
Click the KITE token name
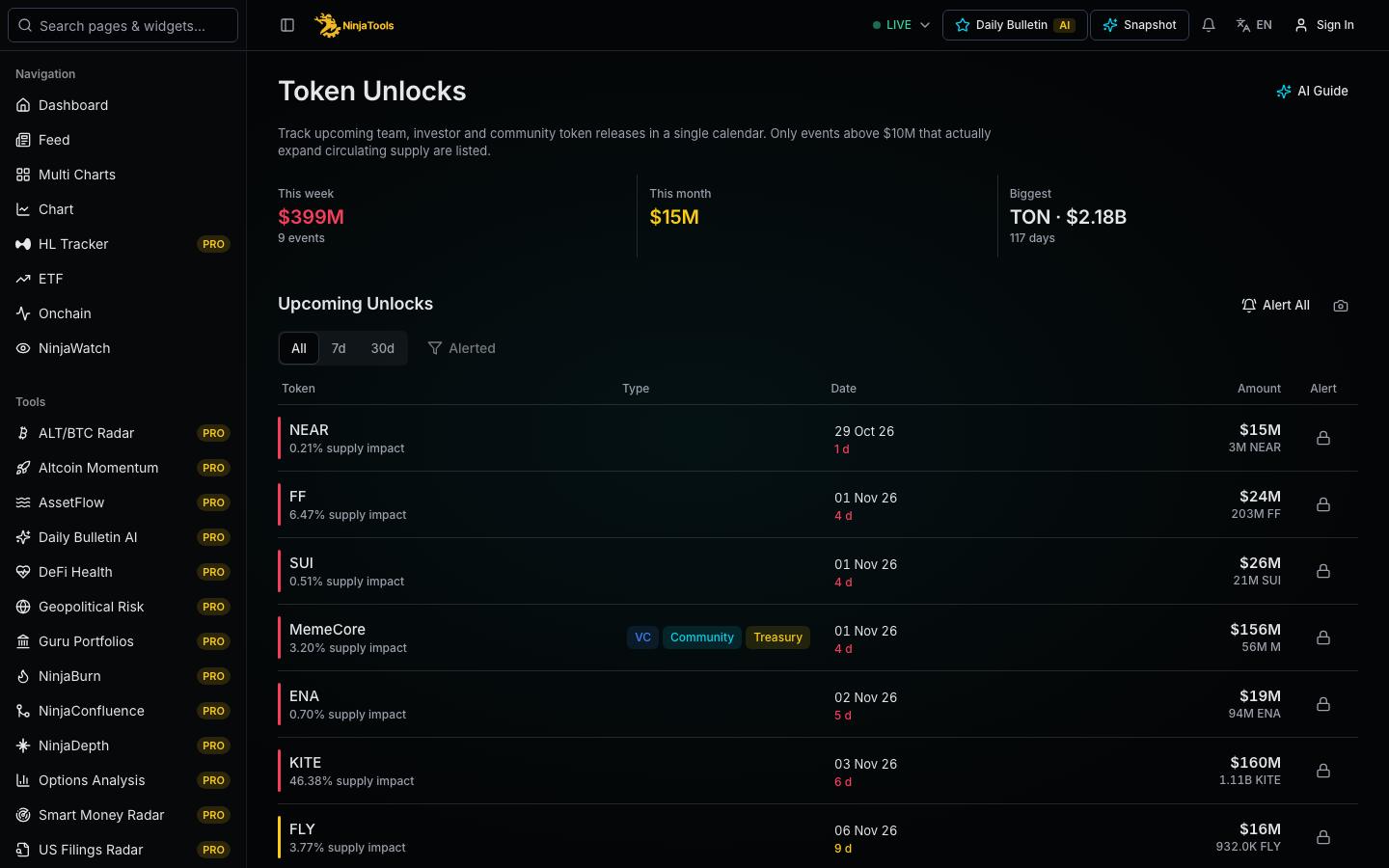point(305,762)
